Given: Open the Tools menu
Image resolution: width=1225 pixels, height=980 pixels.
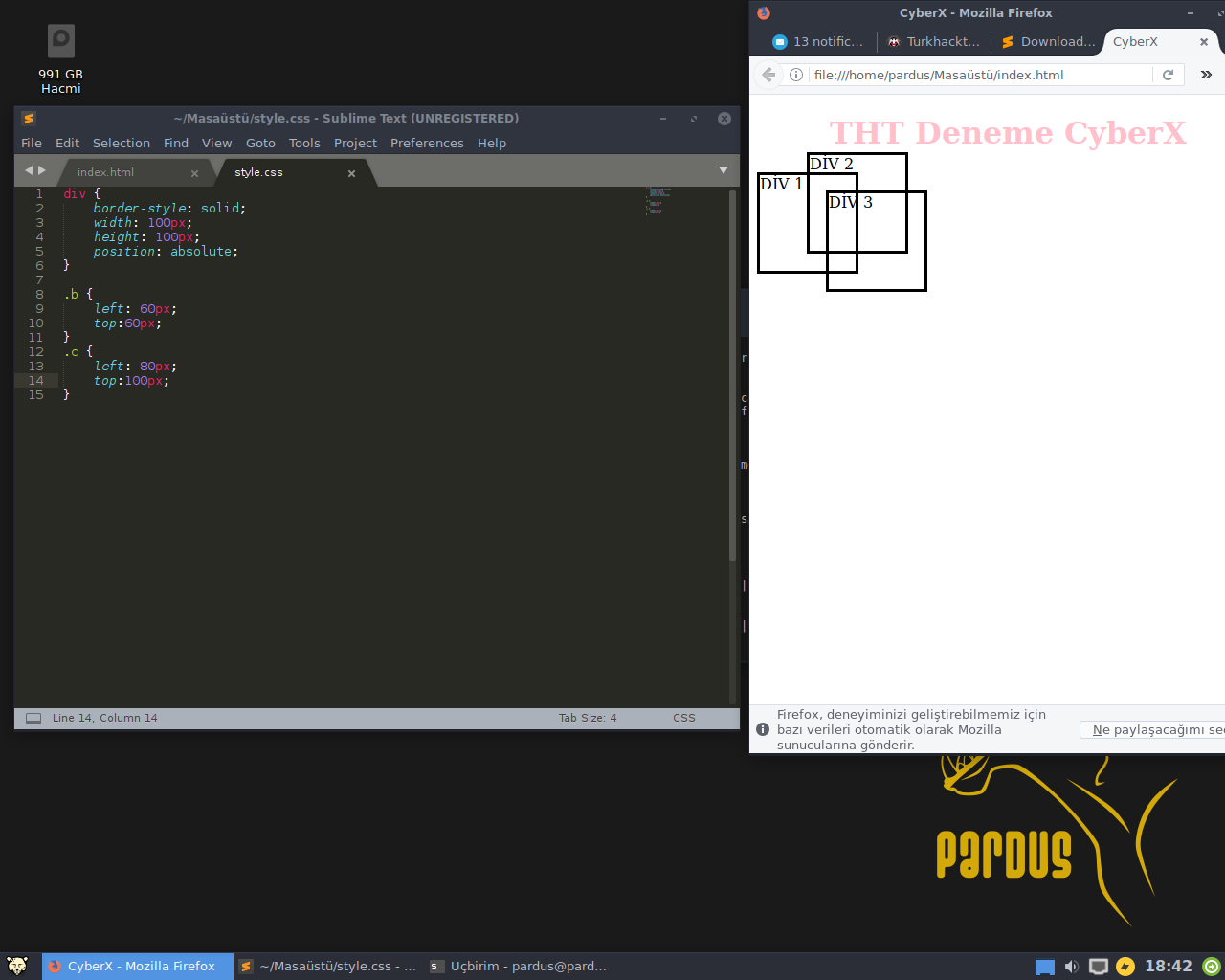Looking at the screenshot, I should tap(304, 143).
